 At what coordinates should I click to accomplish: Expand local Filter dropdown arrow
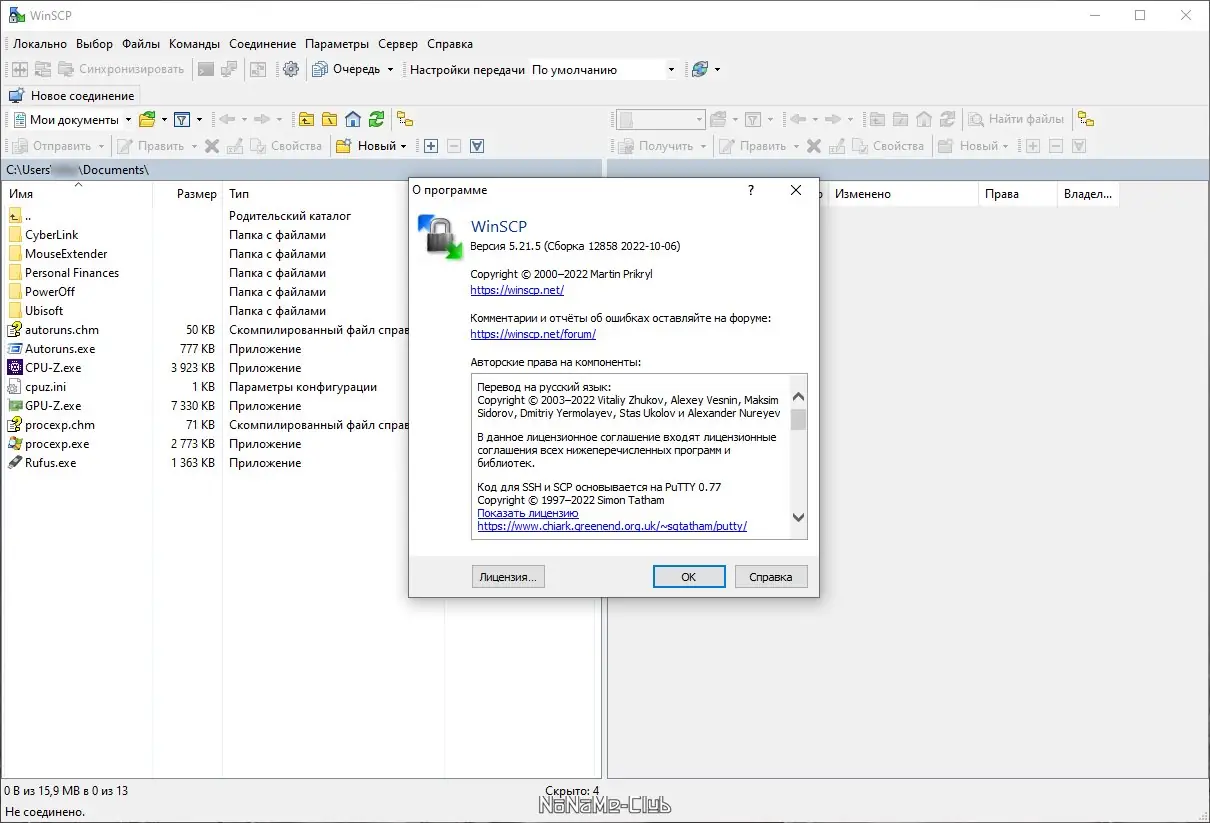click(x=199, y=120)
